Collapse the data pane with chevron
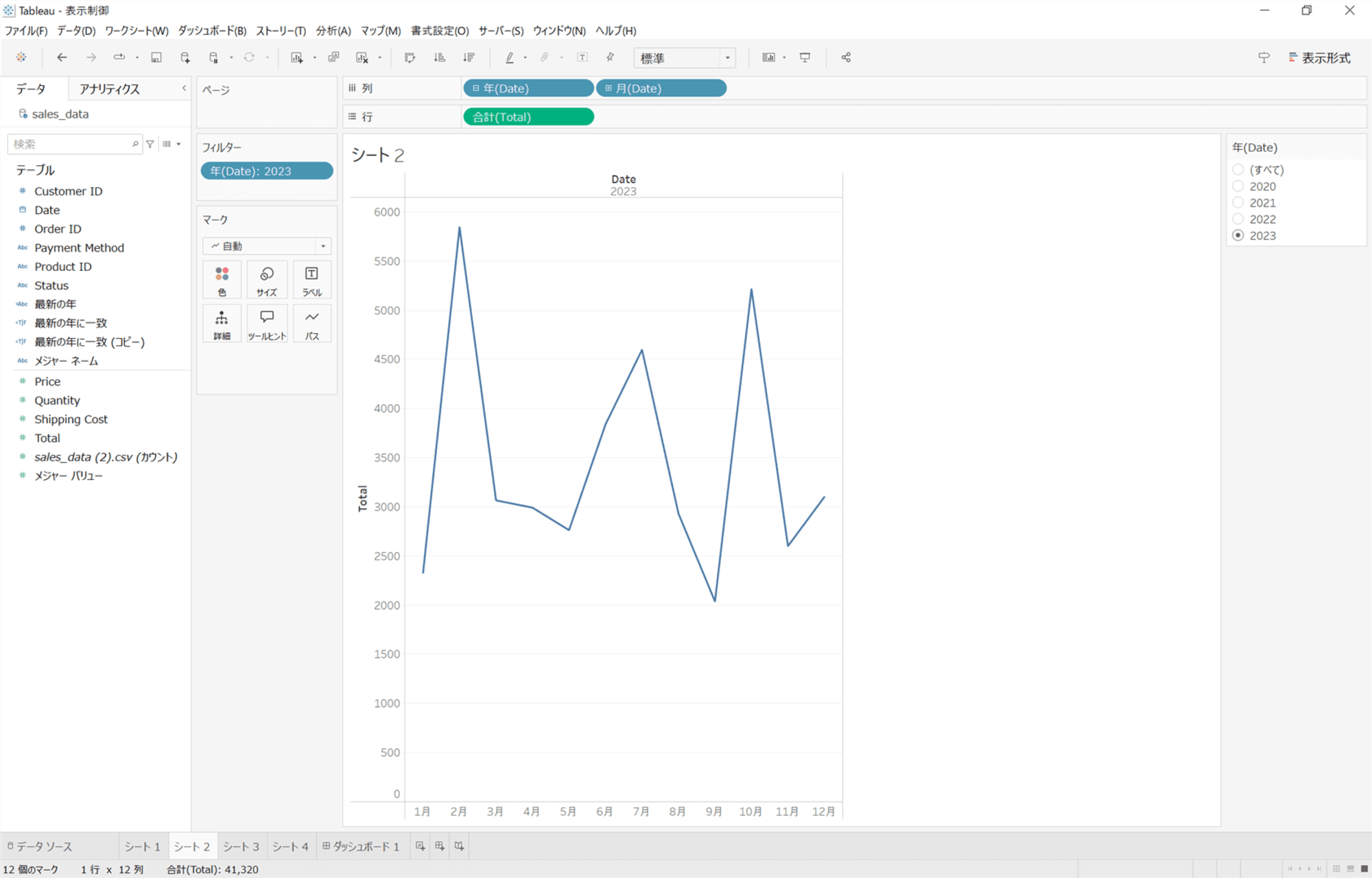 (184, 88)
